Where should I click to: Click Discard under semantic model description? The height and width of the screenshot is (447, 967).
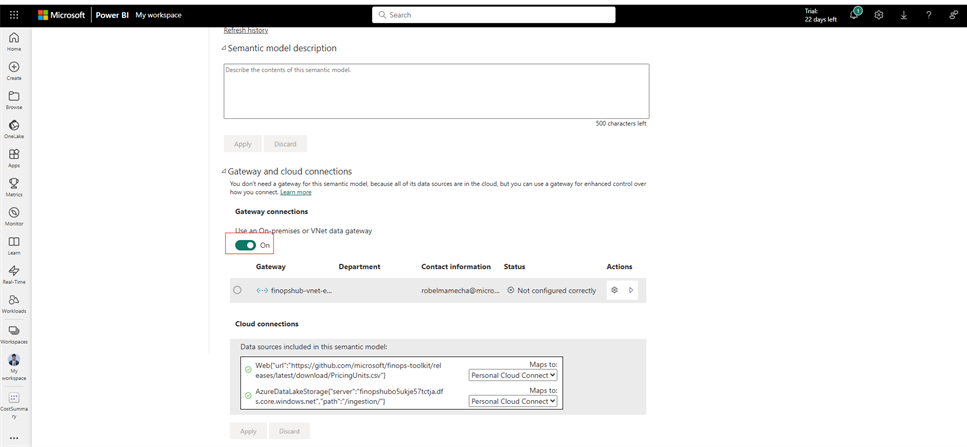(x=285, y=144)
